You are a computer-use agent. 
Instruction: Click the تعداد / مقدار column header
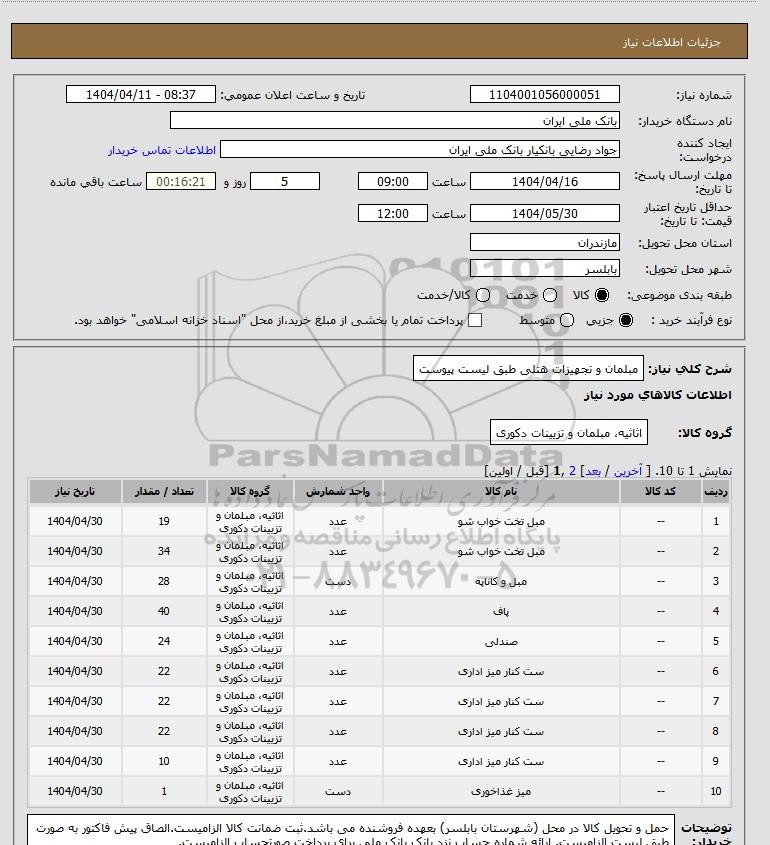(164, 491)
